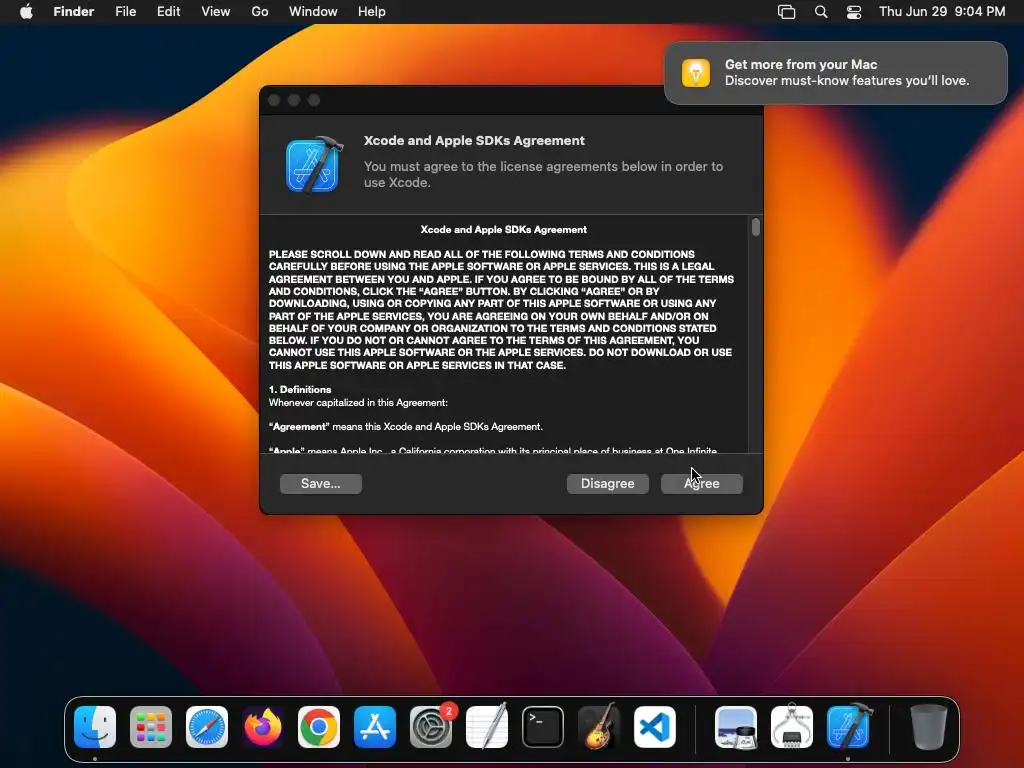Open the Apple menu
The width and height of the screenshot is (1024, 768).
coord(26,12)
